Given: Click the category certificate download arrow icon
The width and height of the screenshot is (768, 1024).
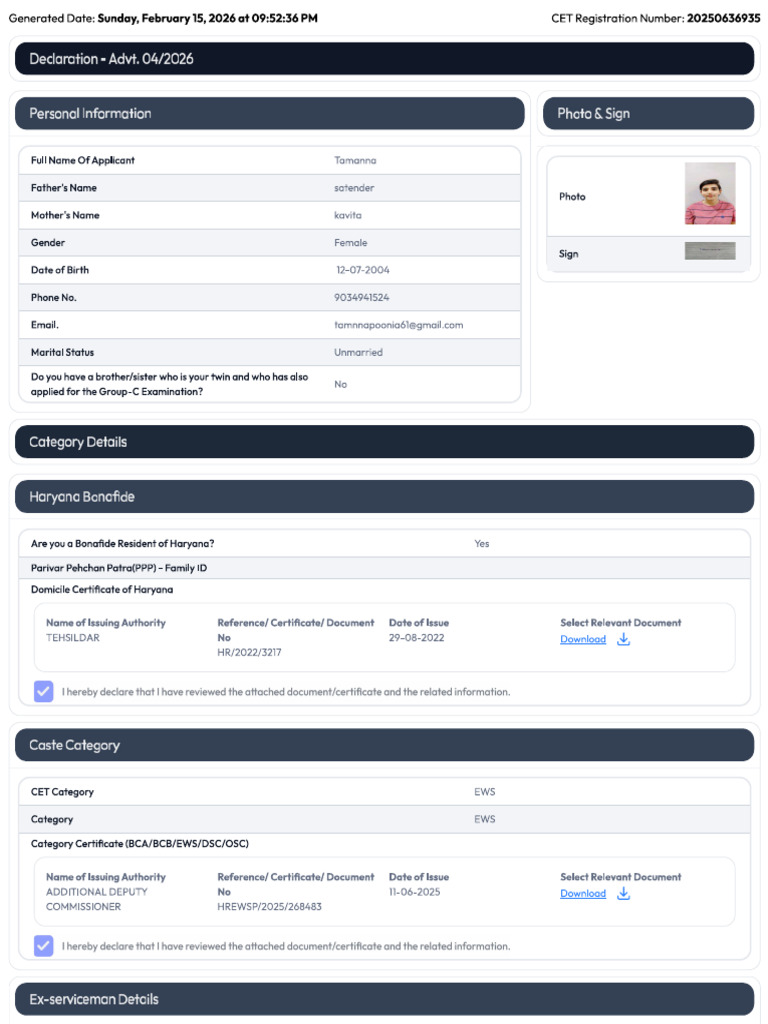Looking at the screenshot, I should tap(624, 893).
